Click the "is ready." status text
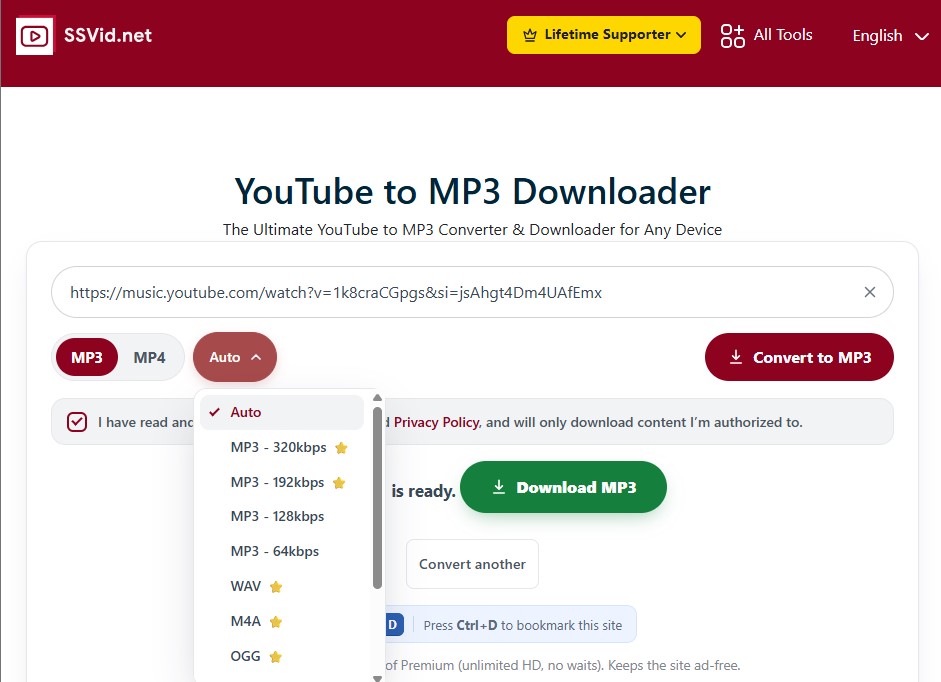 pos(423,491)
